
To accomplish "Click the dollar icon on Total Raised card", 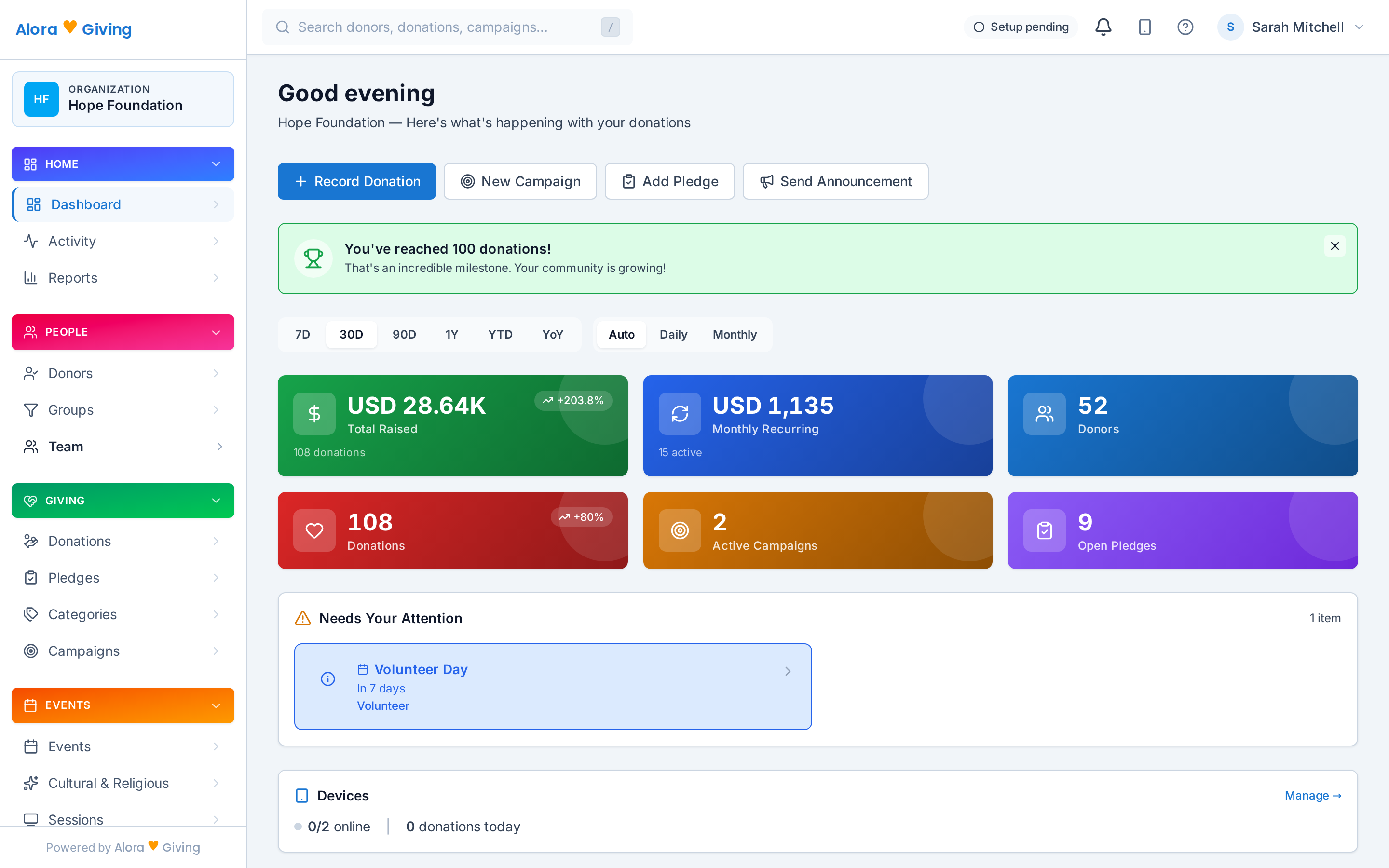I will pos(314,413).
